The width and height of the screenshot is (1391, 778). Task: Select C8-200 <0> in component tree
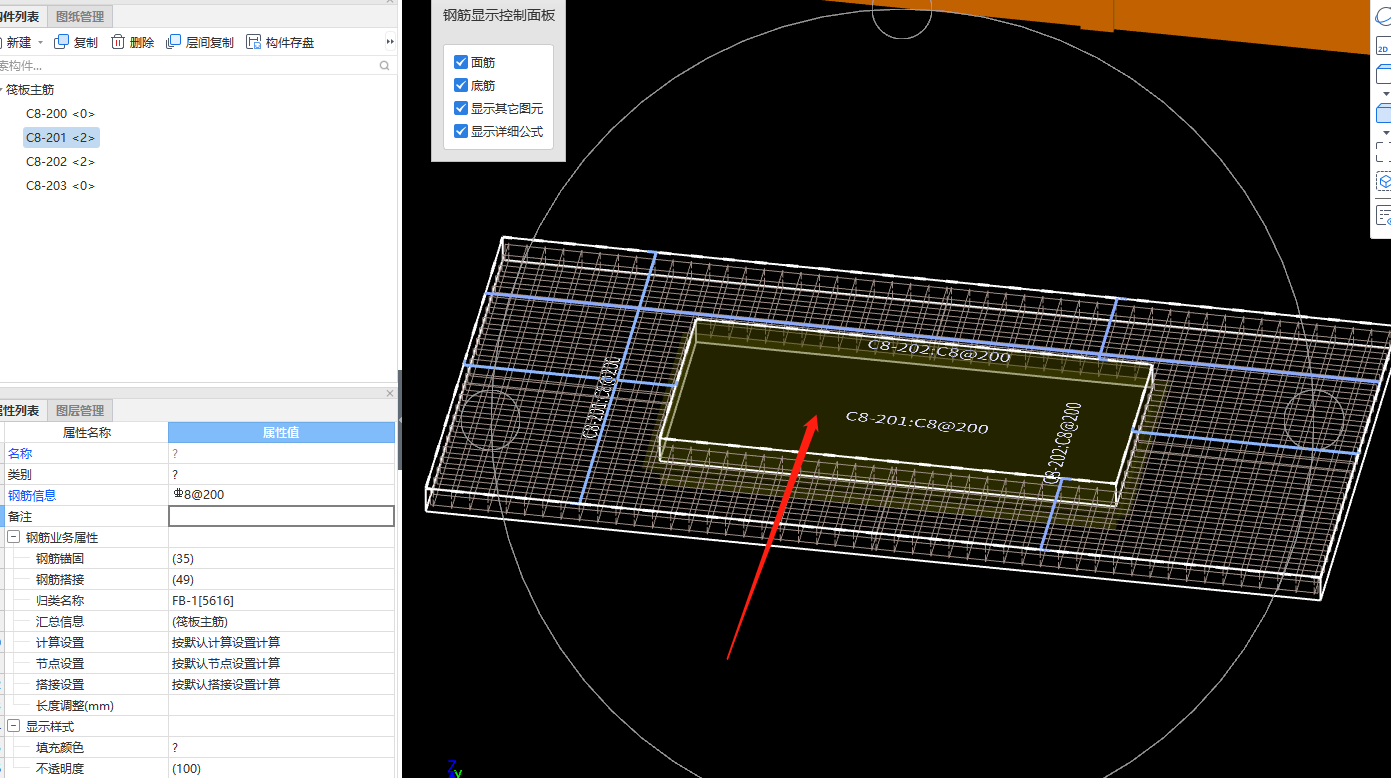(60, 114)
